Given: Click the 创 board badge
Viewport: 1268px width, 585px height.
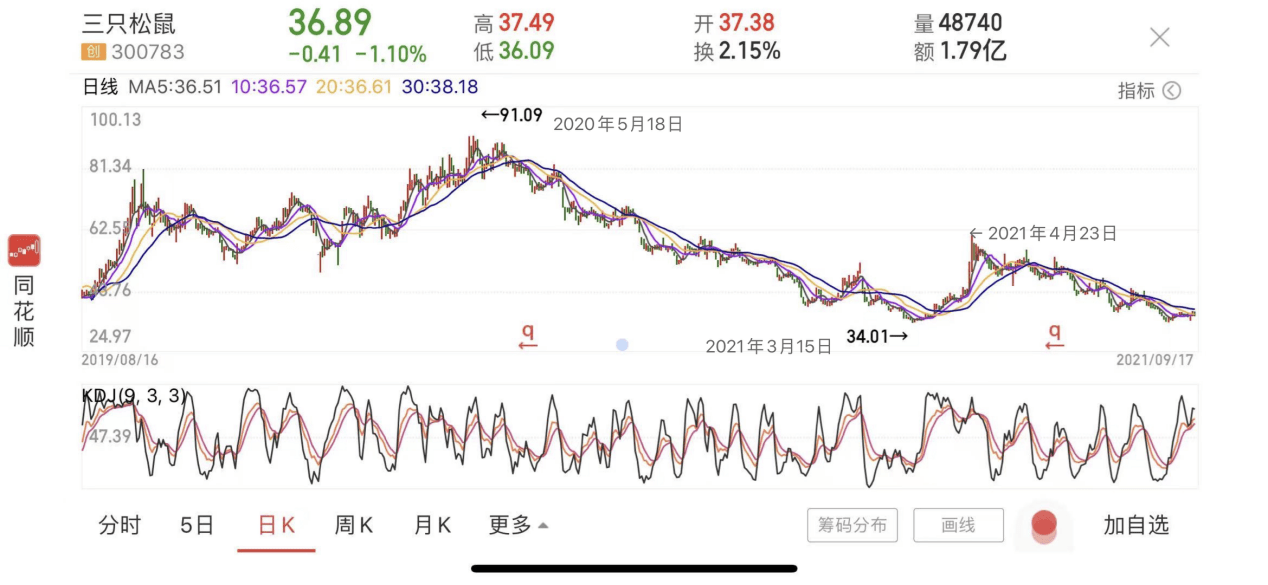Looking at the screenshot, I should (93, 52).
